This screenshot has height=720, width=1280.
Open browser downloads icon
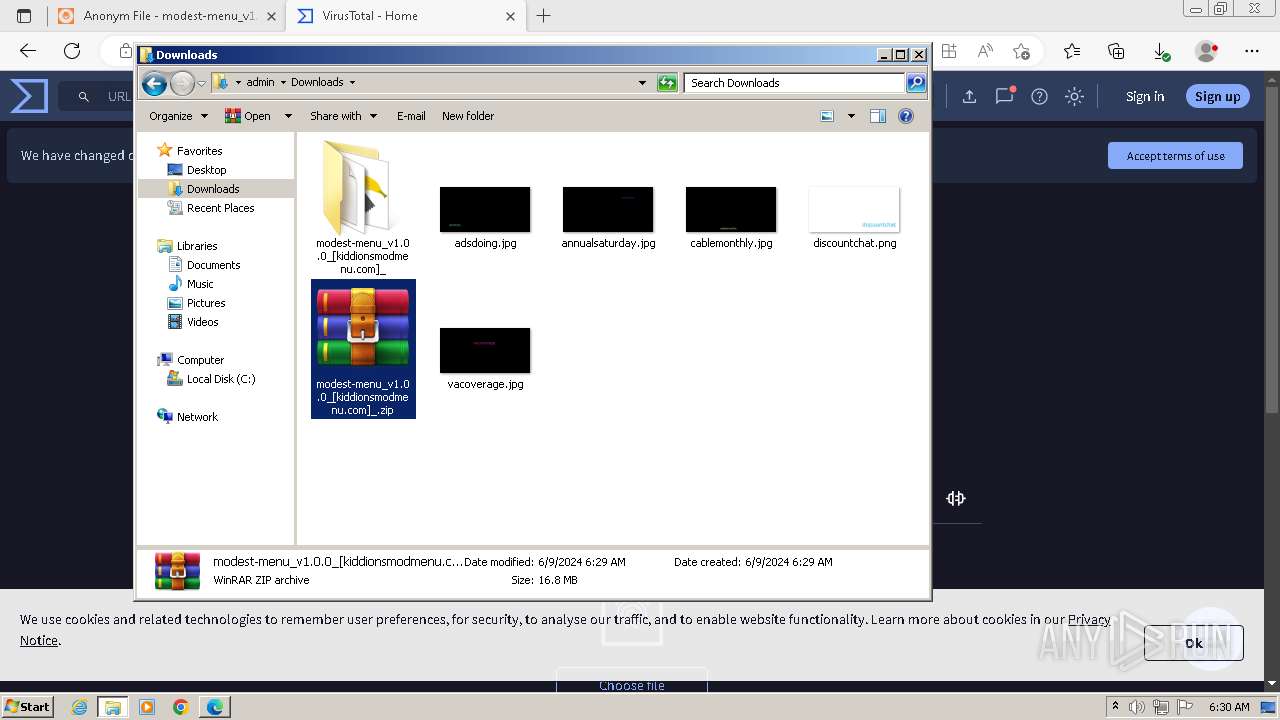1161,51
